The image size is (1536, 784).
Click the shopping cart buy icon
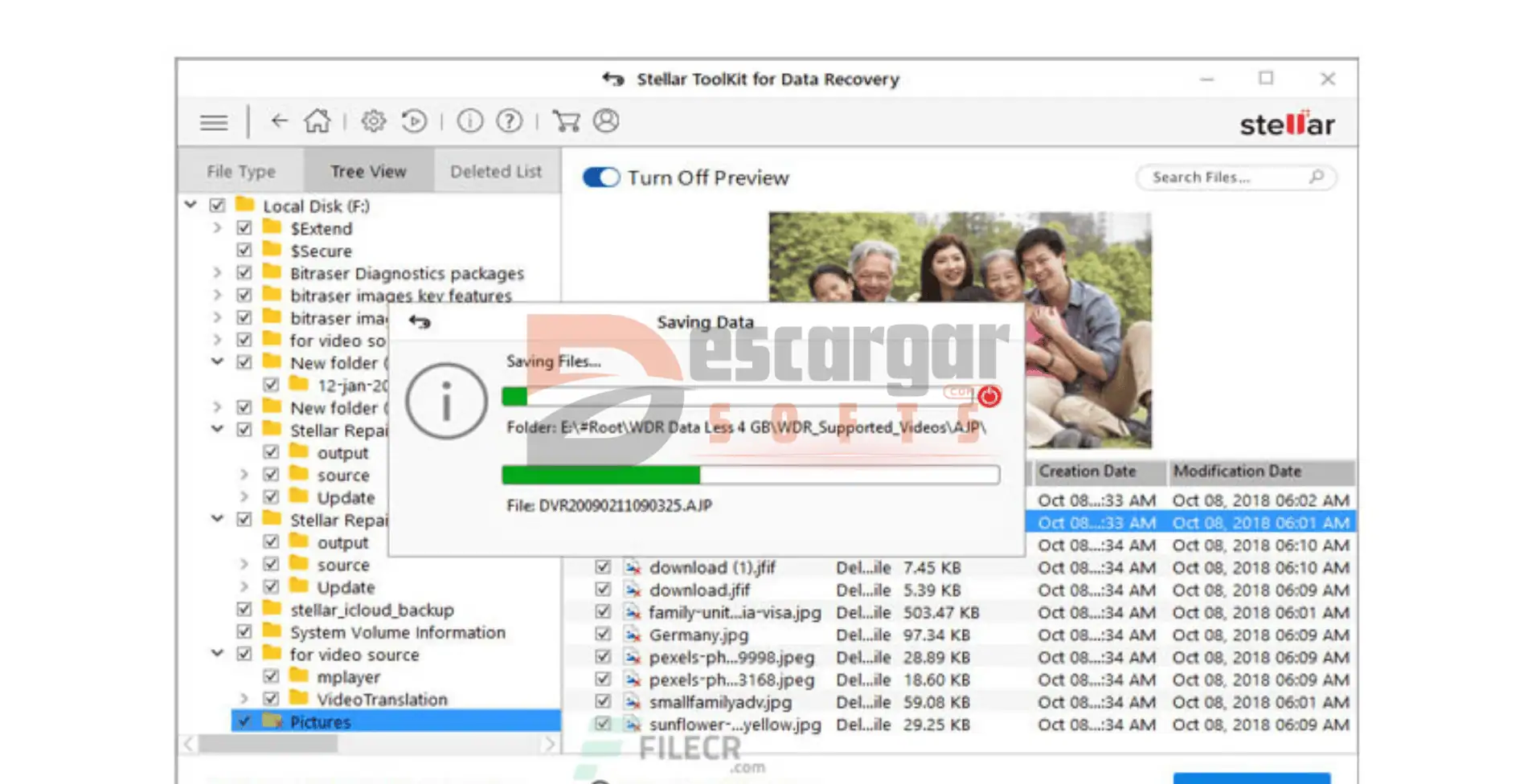[566, 121]
